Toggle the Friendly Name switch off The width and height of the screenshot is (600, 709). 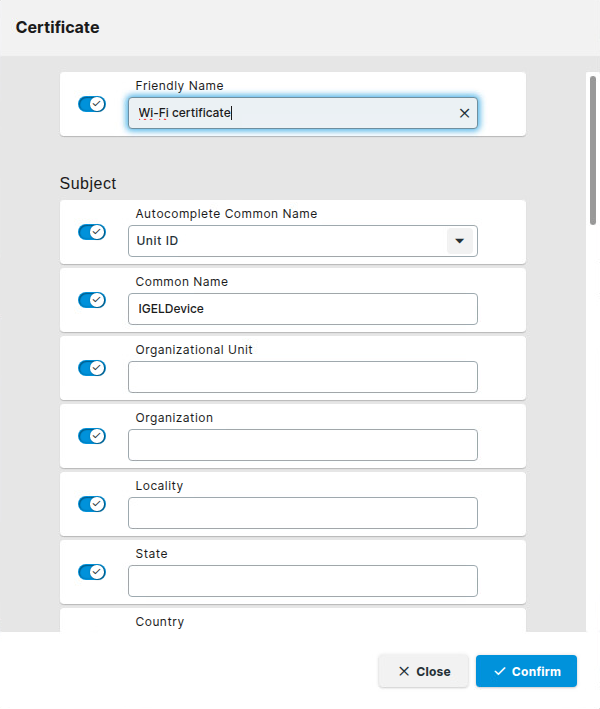tap(92, 104)
